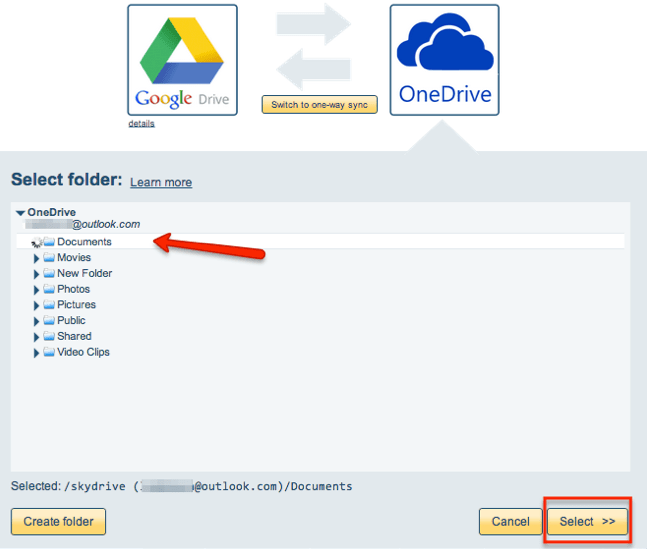Click the OneDrive service logo
This screenshot has width=647, height=549.
(x=444, y=60)
